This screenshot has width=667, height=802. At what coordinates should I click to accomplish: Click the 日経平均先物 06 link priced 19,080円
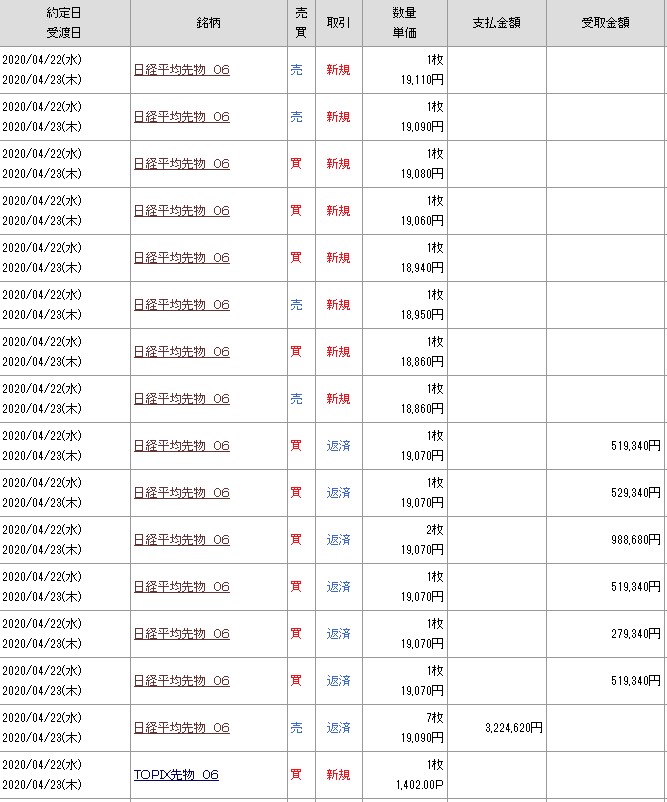[x=181, y=164]
